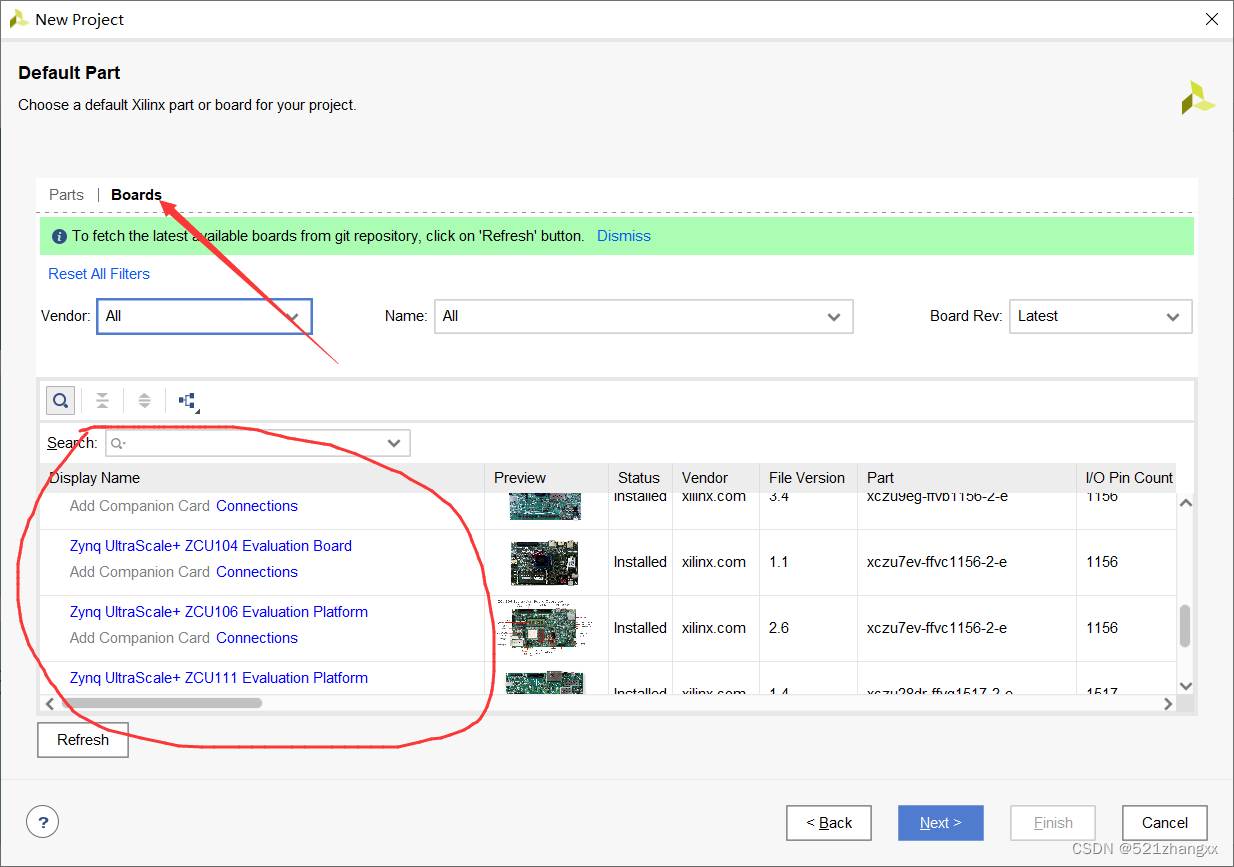Click Reset All Filters link
Screen dimensions: 1234x867
click(99, 274)
